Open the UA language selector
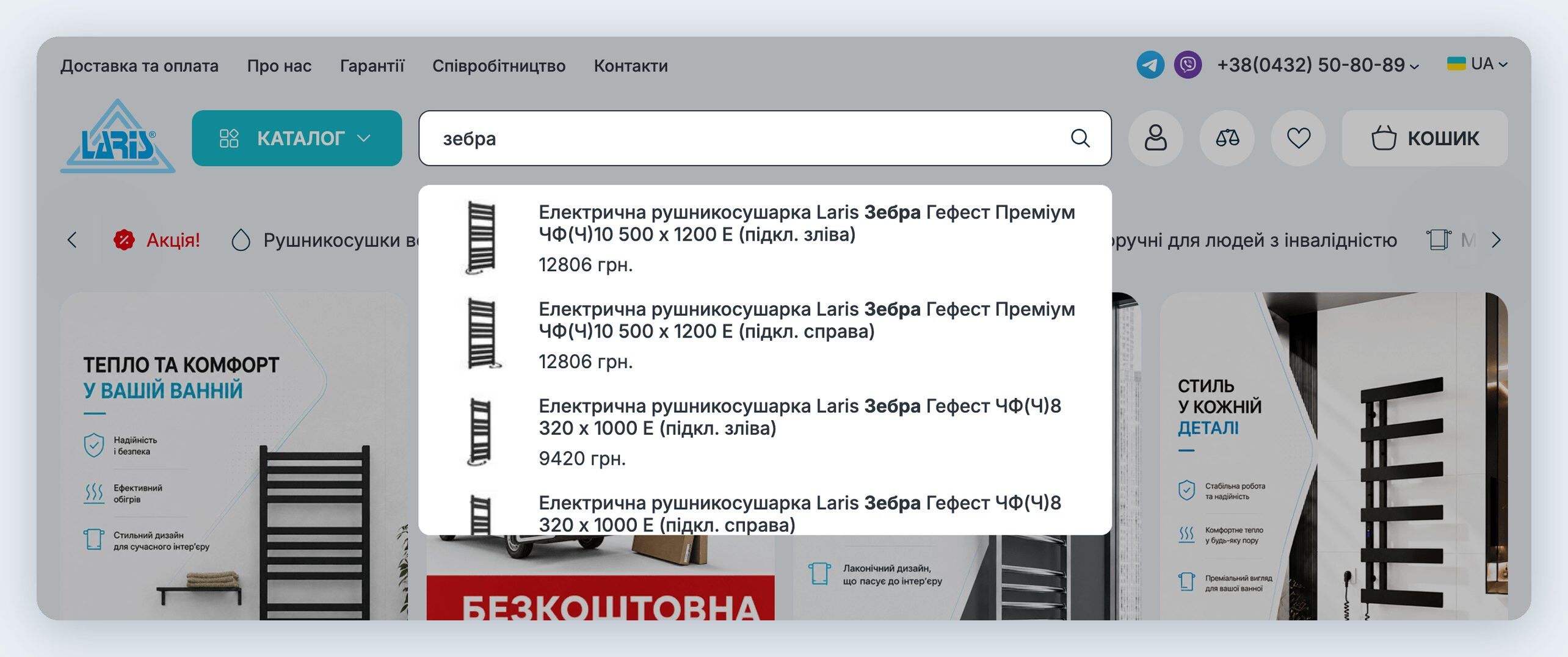 point(1478,64)
